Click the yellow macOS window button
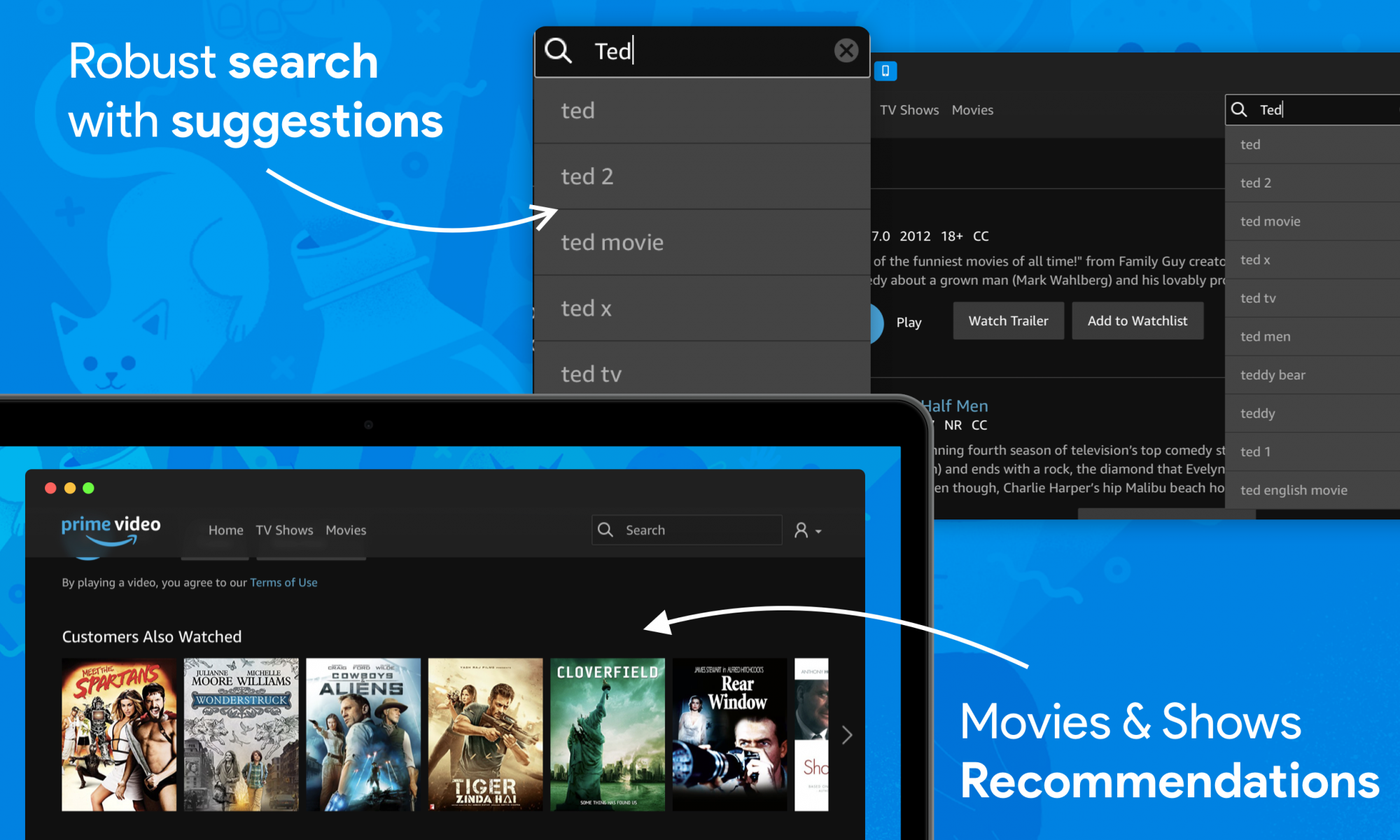 tap(69, 488)
